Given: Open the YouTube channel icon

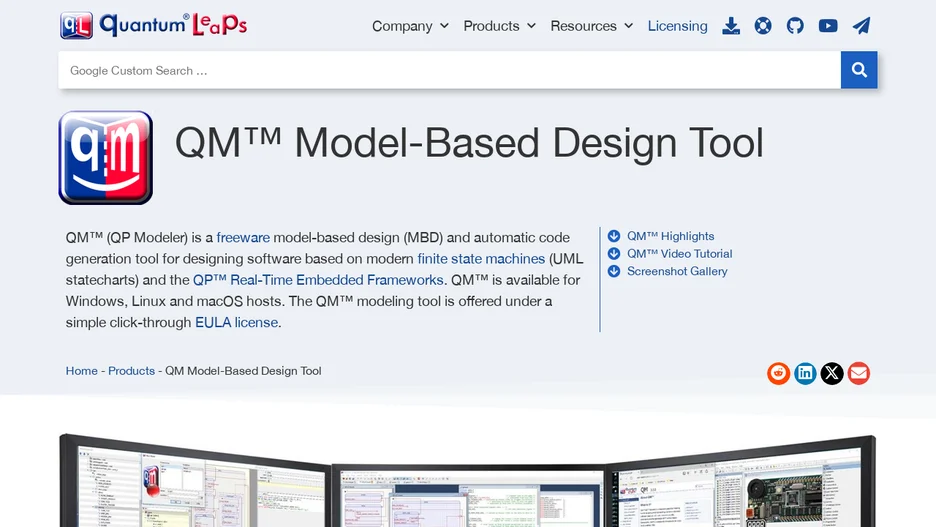Looking at the screenshot, I should [828, 26].
